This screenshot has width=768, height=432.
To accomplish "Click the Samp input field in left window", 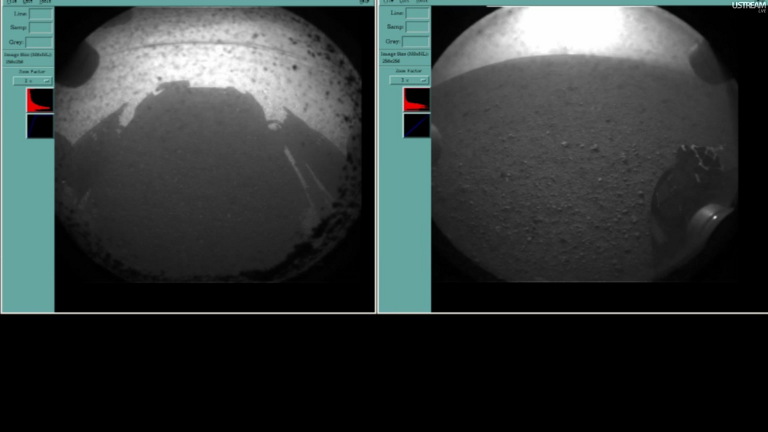I will 41,27.
